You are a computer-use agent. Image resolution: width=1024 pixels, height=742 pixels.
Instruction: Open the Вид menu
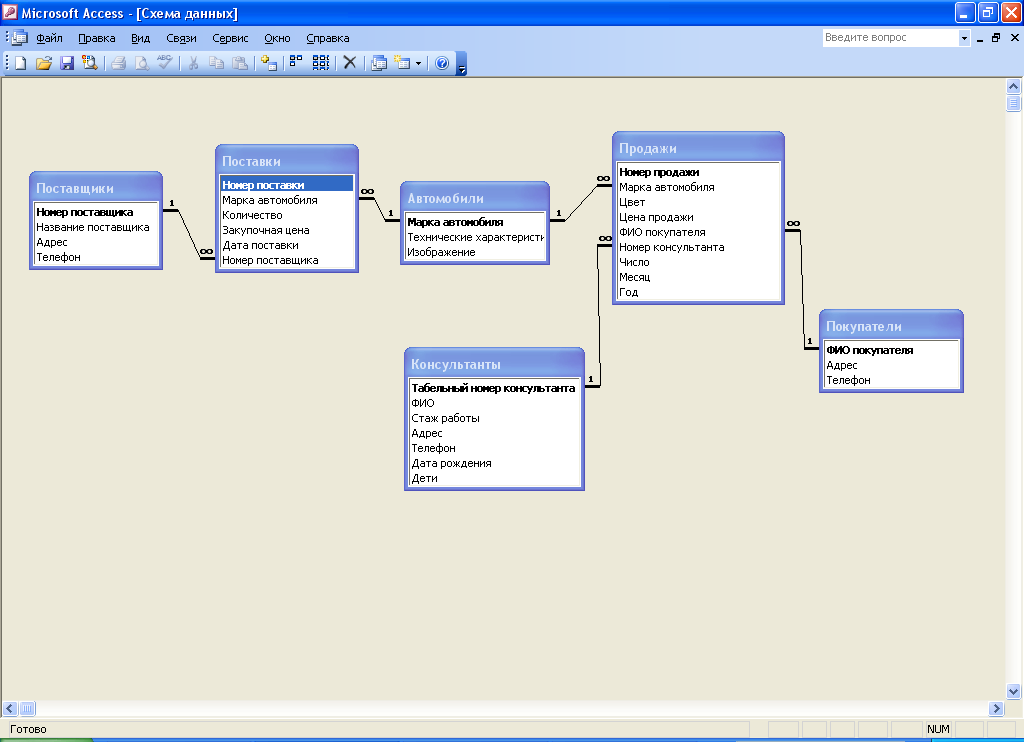tap(140, 39)
